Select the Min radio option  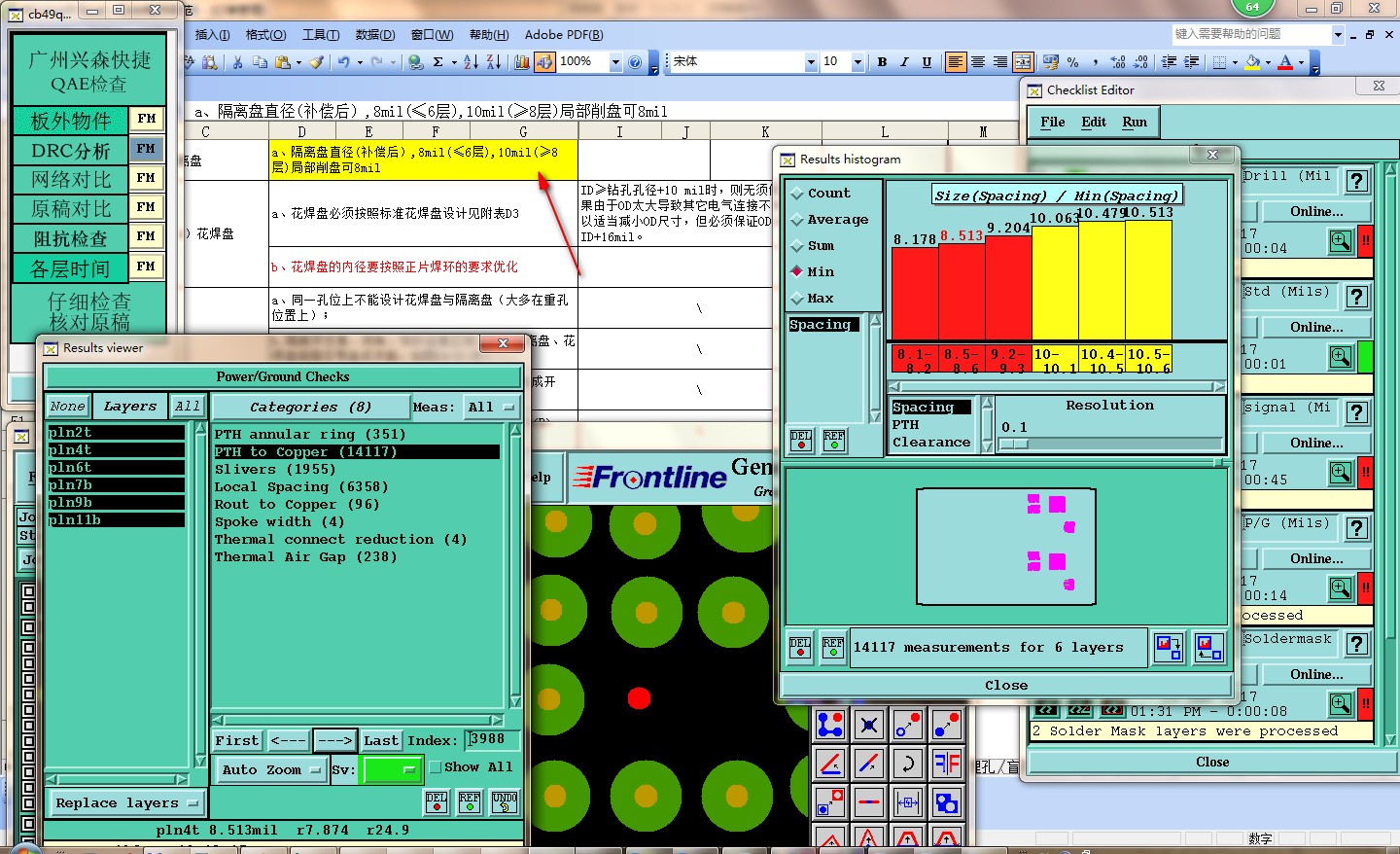[x=812, y=271]
